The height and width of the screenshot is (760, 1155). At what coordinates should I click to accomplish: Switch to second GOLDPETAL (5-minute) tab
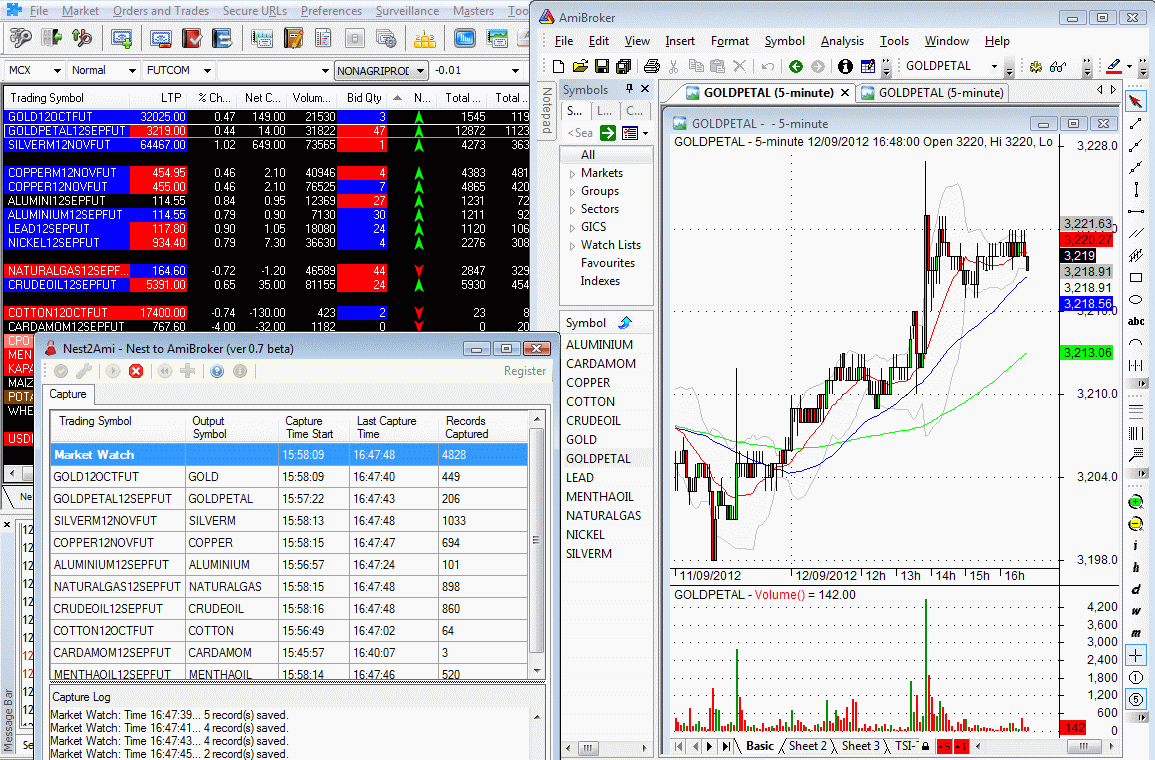933,93
